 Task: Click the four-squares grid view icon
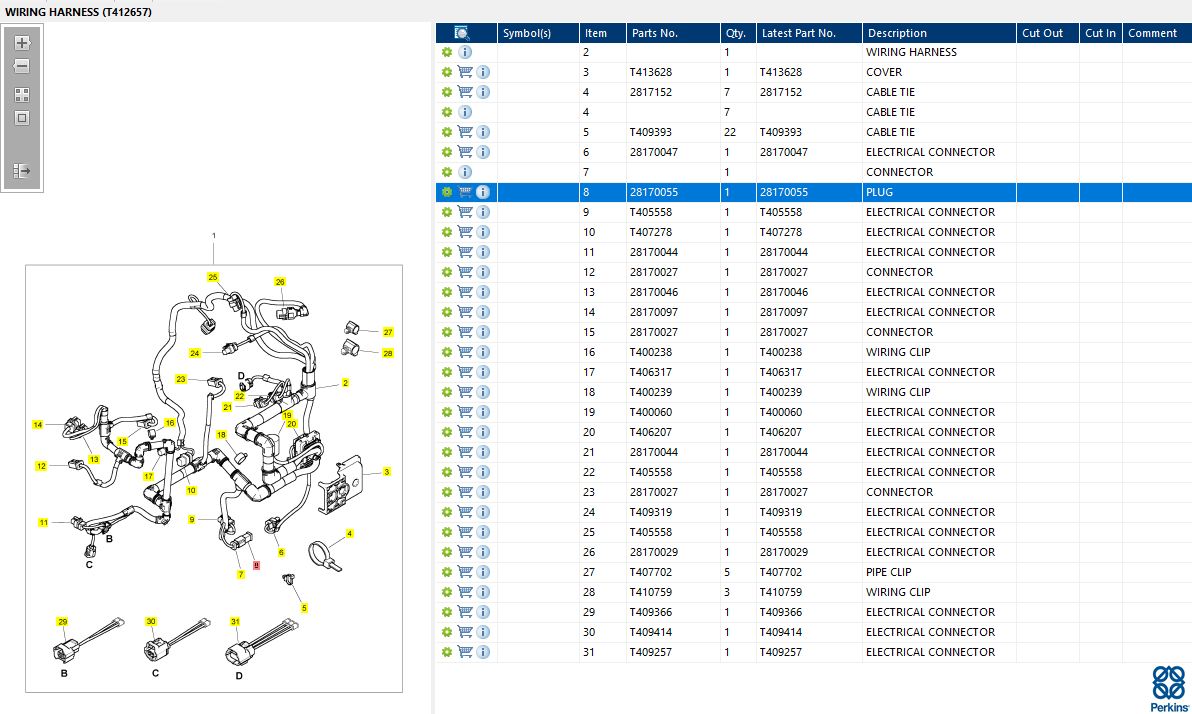coord(22,95)
